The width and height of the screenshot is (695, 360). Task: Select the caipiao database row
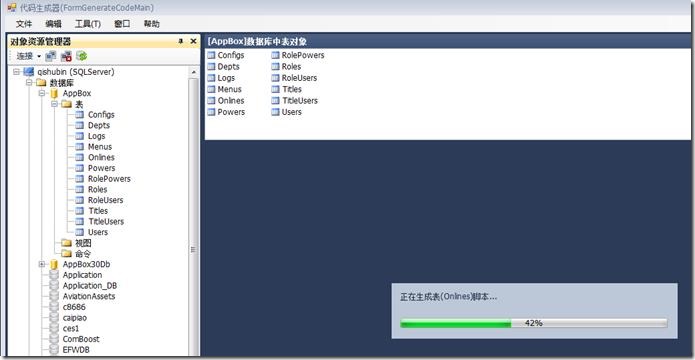tap(75, 317)
